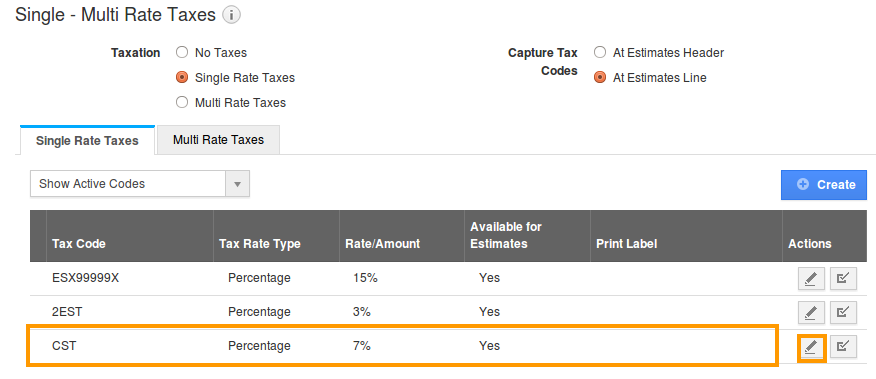Select the No Taxes option

click(182, 53)
